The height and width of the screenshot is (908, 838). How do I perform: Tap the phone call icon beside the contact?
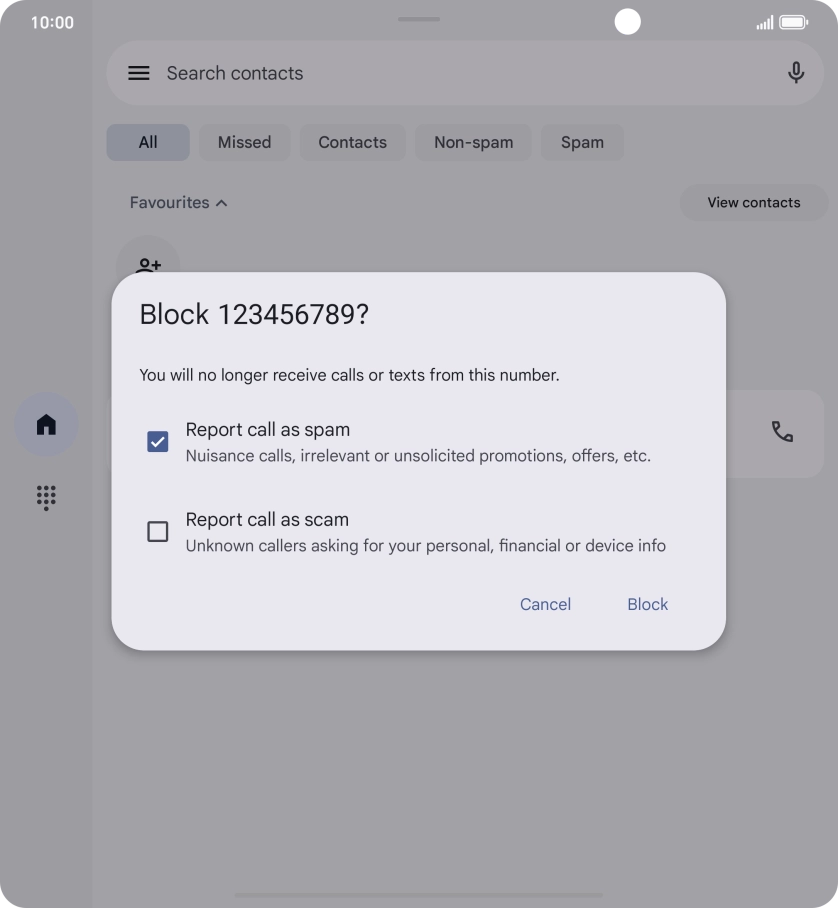[x=781, y=433]
